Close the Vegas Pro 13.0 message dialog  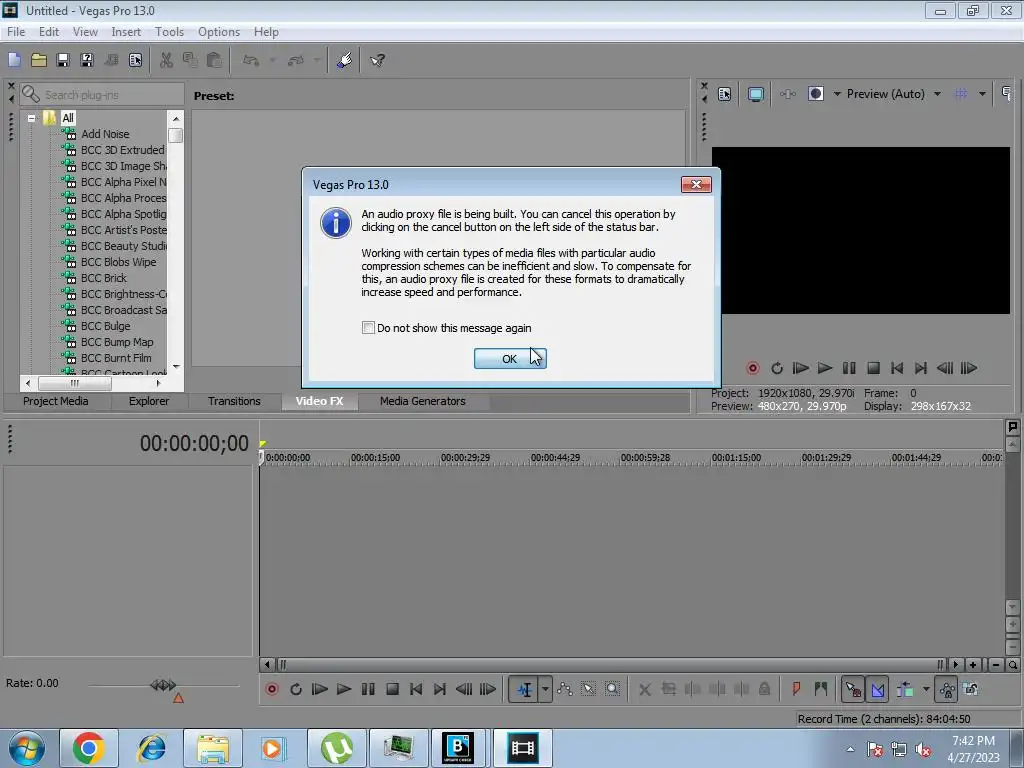tap(696, 185)
